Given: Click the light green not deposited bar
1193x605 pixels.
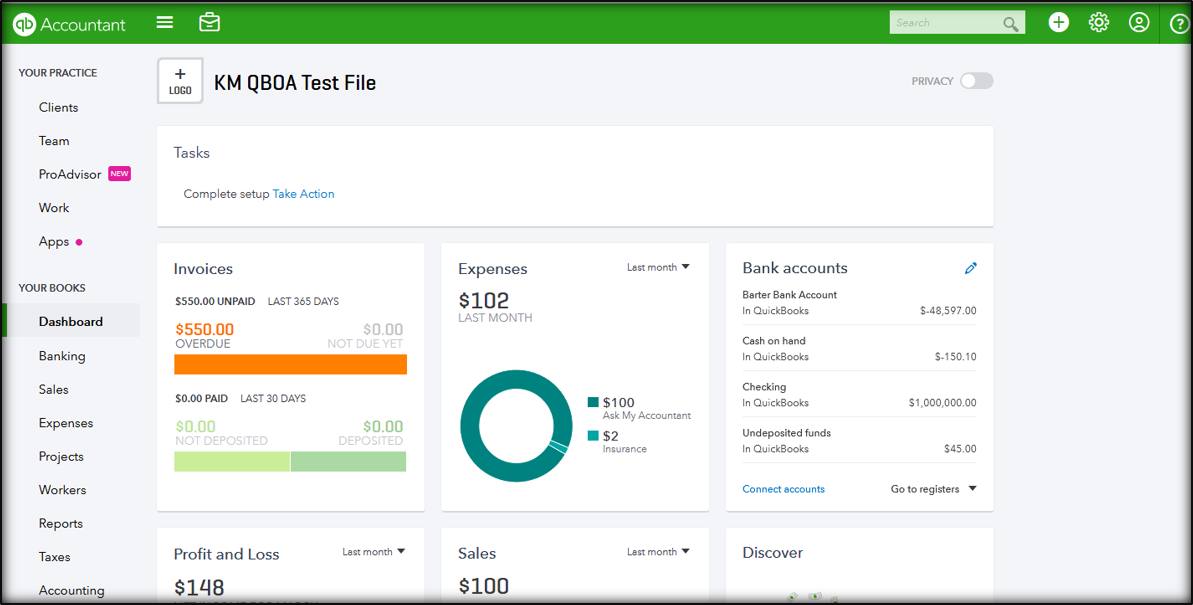Looking at the screenshot, I should [x=232, y=461].
